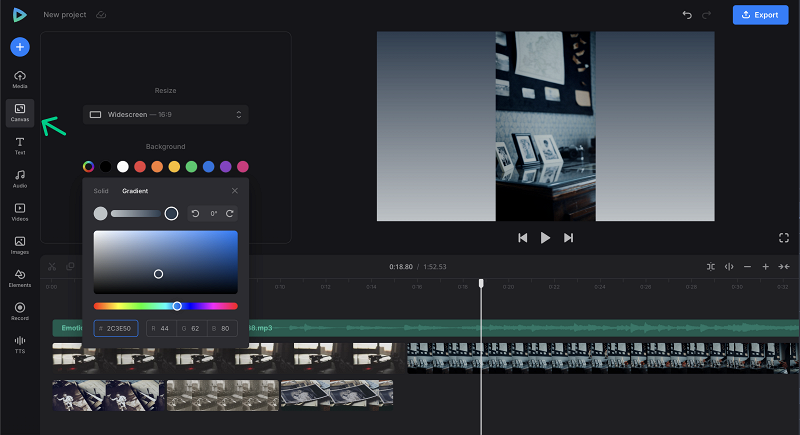Select the red background swatch

(x=140, y=167)
